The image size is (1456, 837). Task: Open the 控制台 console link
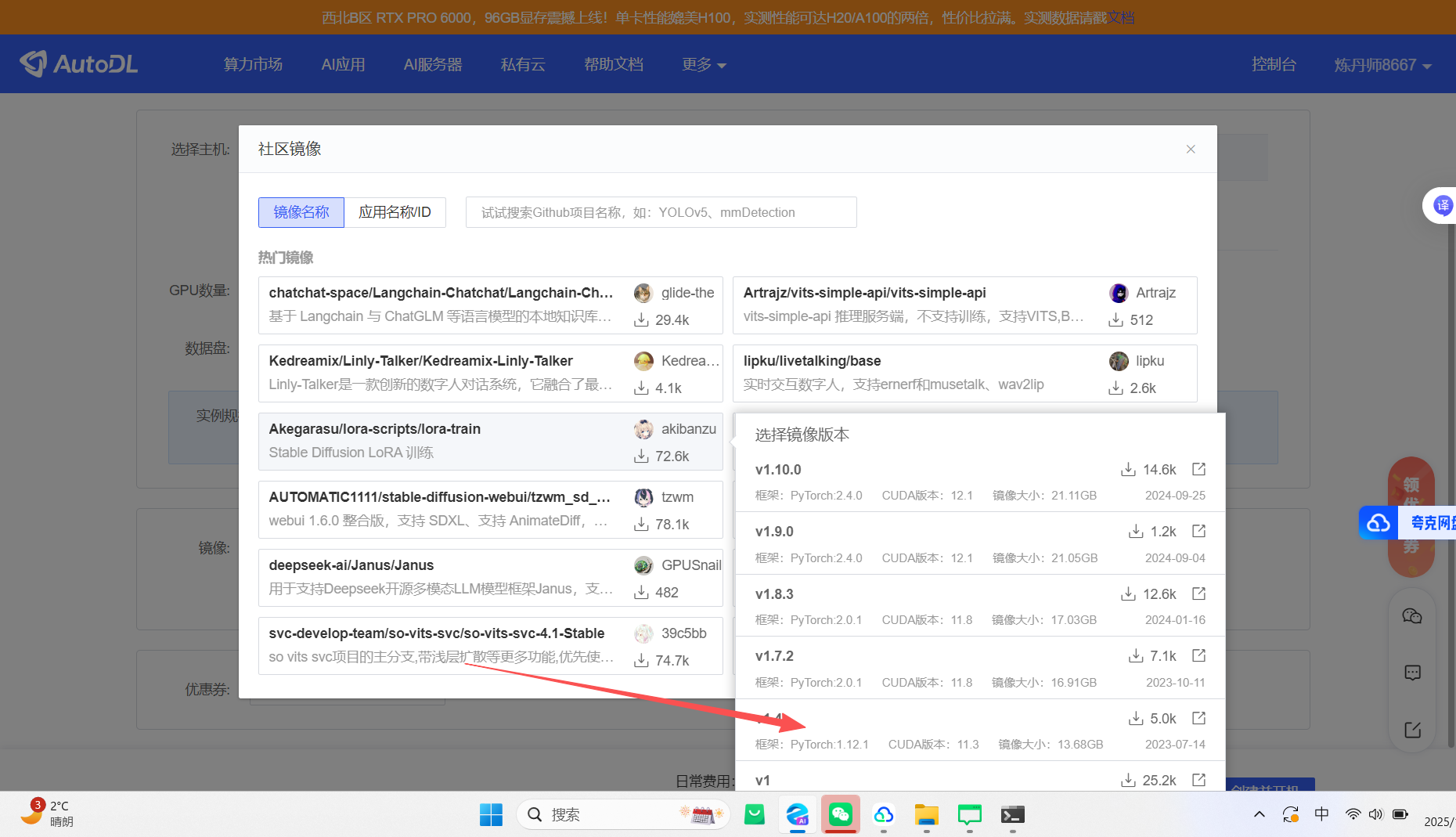coord(1274,65)
